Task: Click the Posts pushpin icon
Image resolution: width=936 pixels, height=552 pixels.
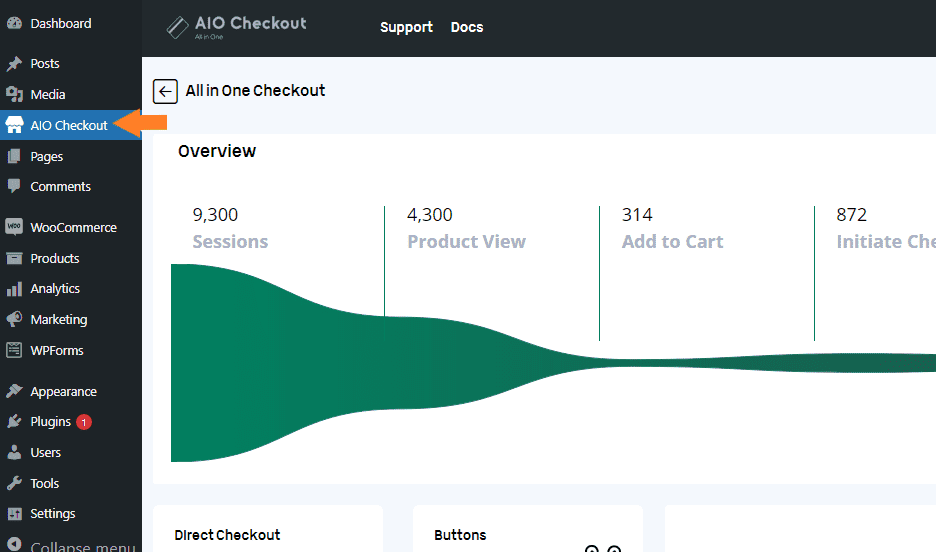Action: click(x=14, y=63)
